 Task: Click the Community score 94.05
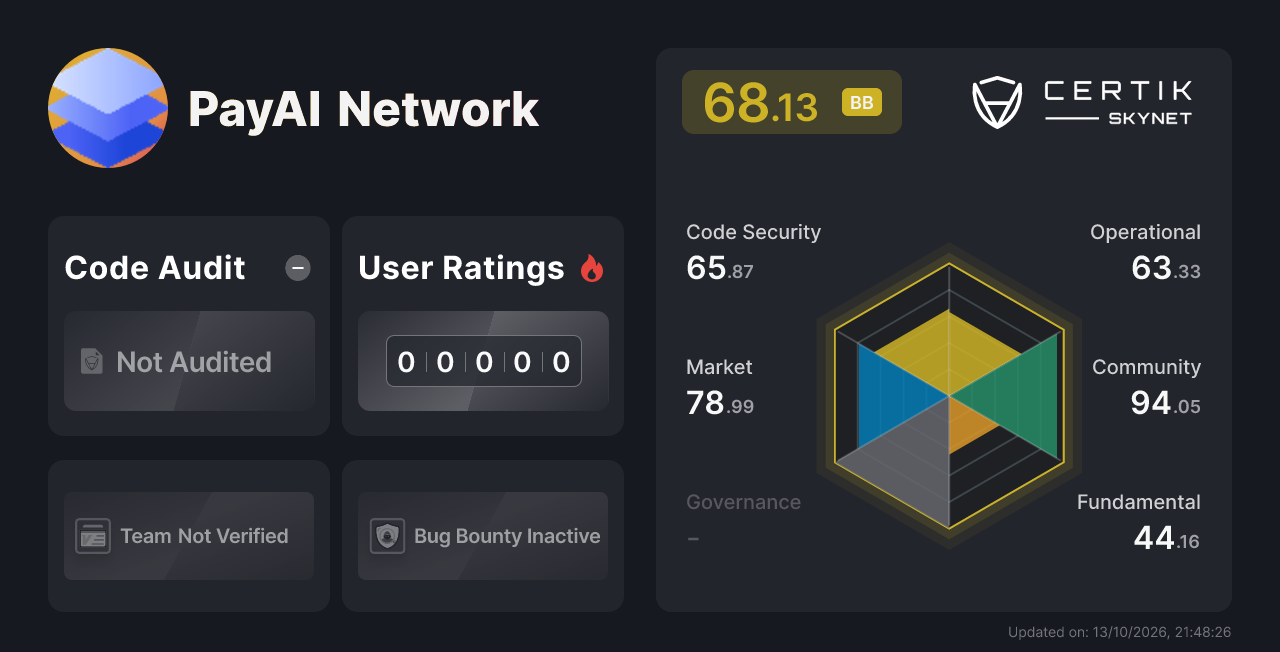[1166, 404]
